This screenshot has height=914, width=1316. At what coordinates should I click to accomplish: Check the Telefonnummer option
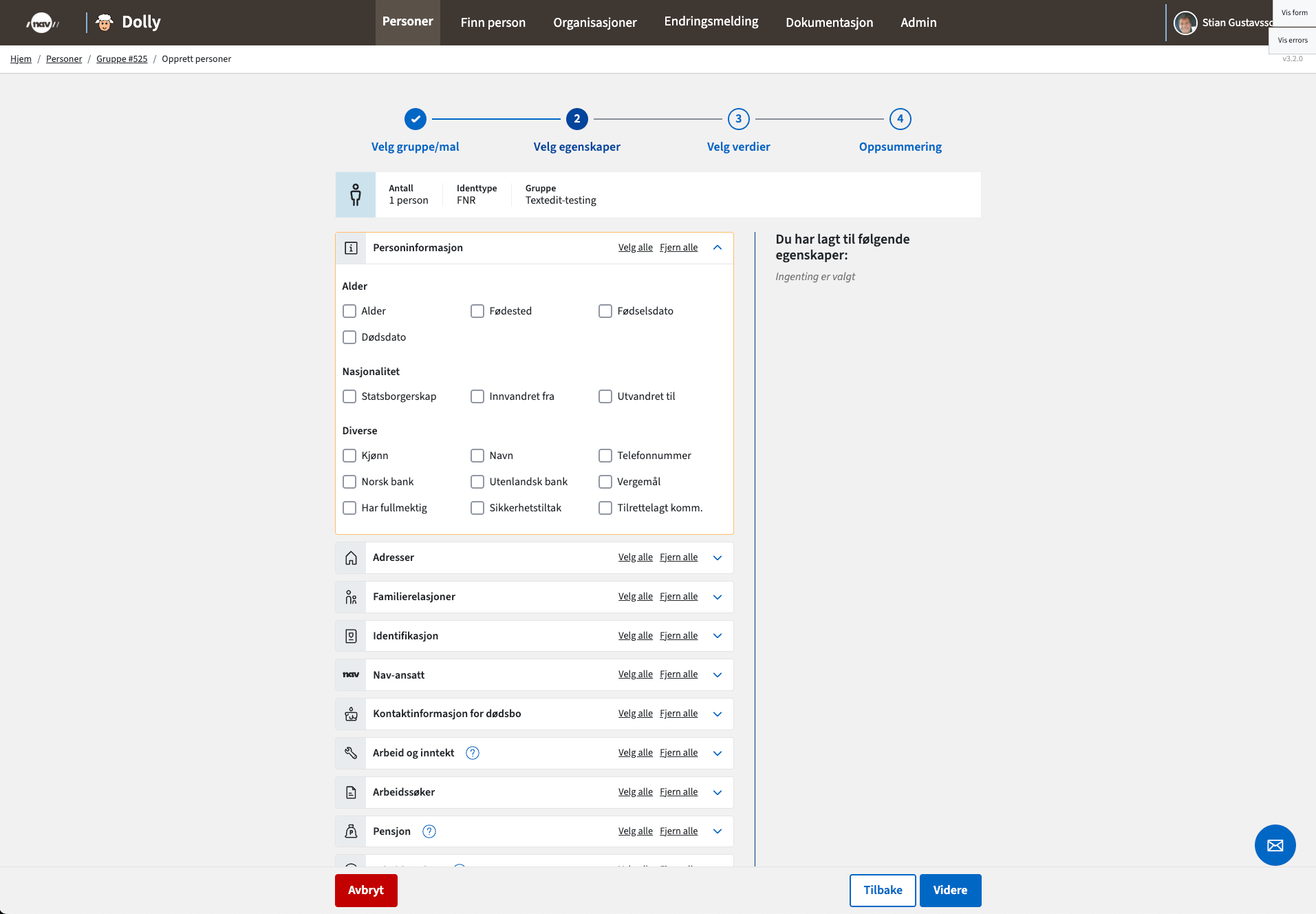[605, 456]
